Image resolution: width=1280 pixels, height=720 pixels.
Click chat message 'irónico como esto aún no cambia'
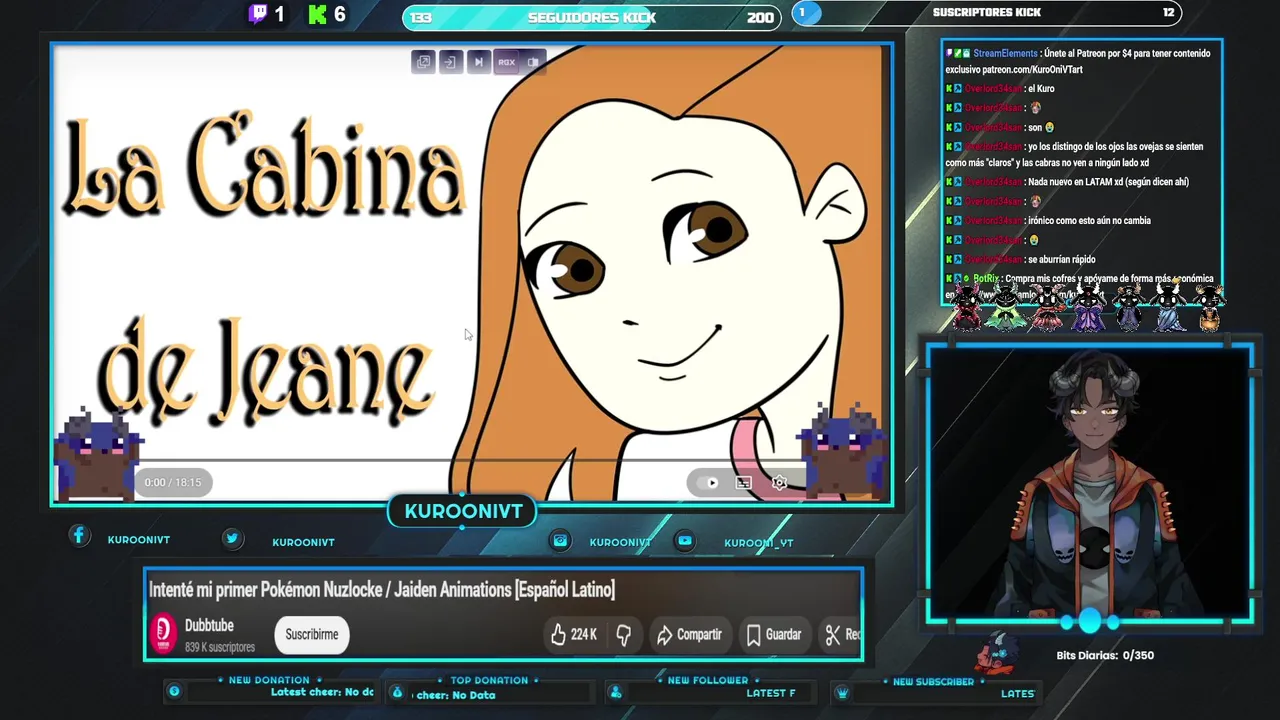pyautogui.click(x=1048, y=221)
